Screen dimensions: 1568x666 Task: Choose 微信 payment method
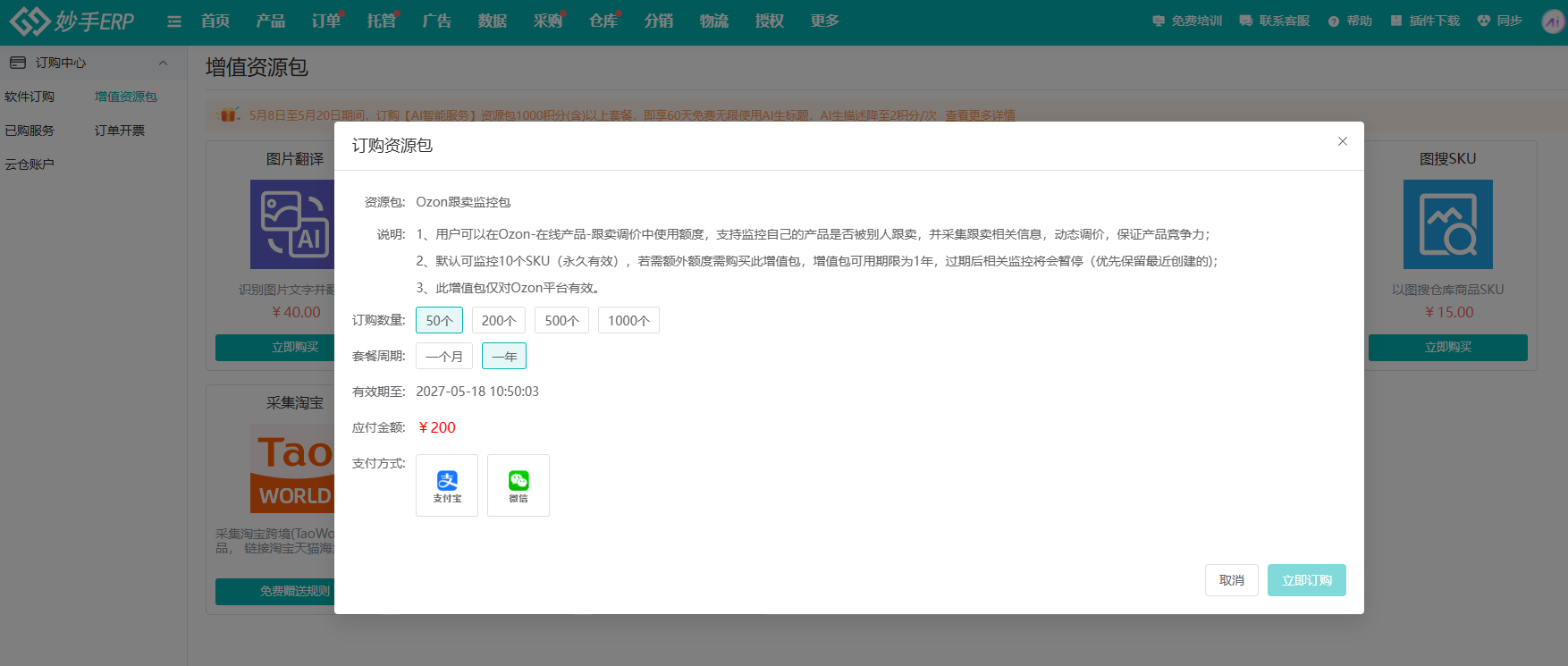tap(518, 485)
